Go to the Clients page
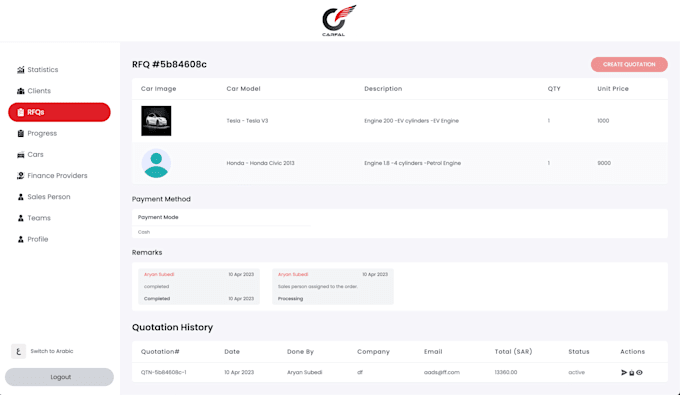This screenshot has width=680, height=395. [x=39, y=91]
